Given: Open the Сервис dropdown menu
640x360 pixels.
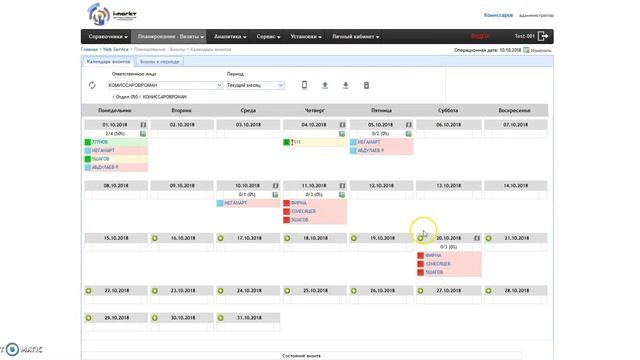Looking at the screenshot, I should [x=268, y=36].
